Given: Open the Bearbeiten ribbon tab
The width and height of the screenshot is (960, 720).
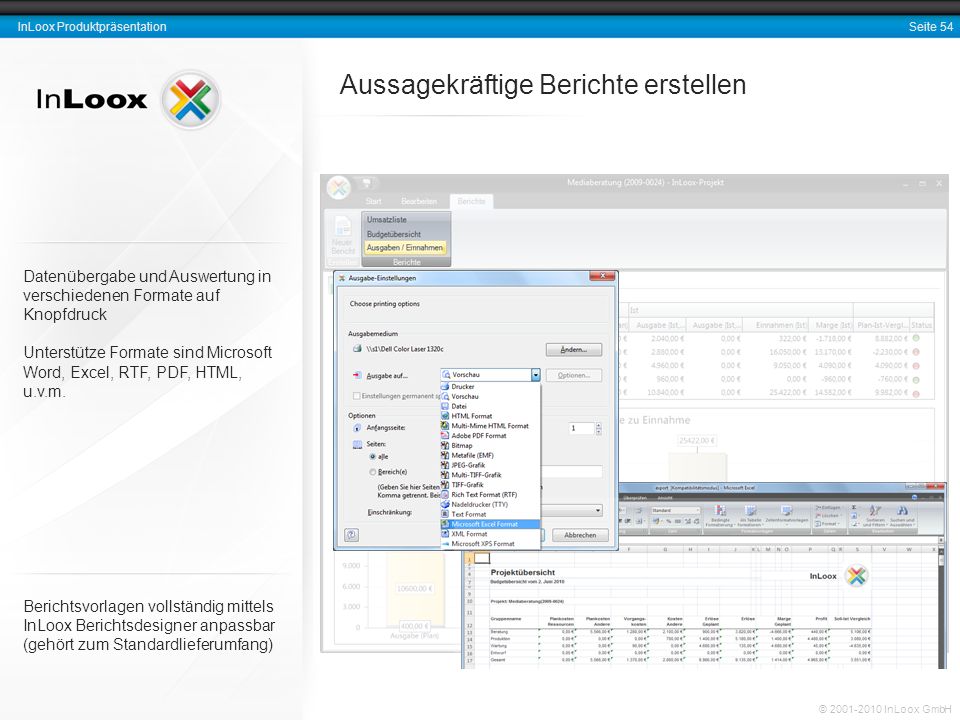Looking at the screenshot, I should (x=419, y=201).
